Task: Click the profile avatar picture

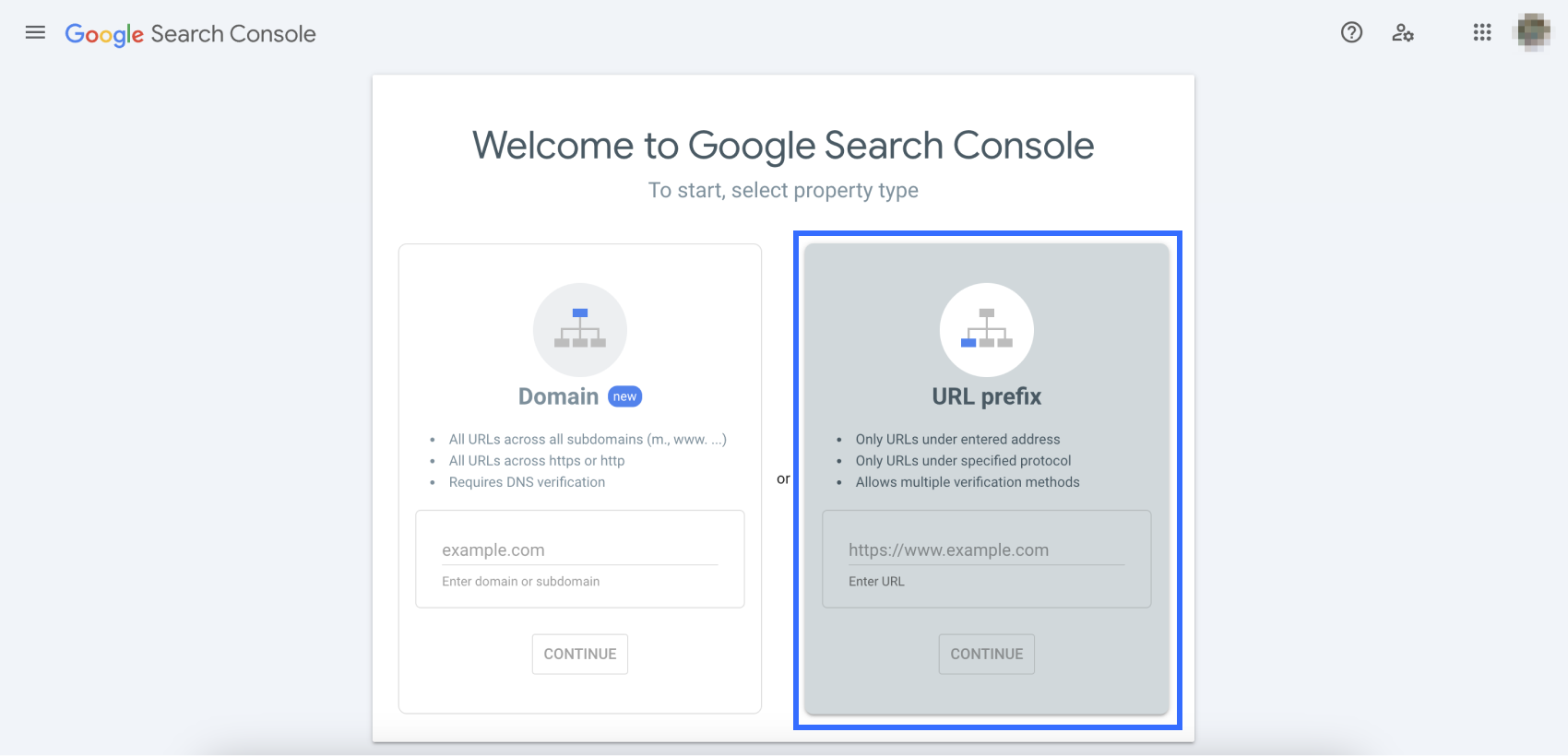Action: coord(1533,32)
